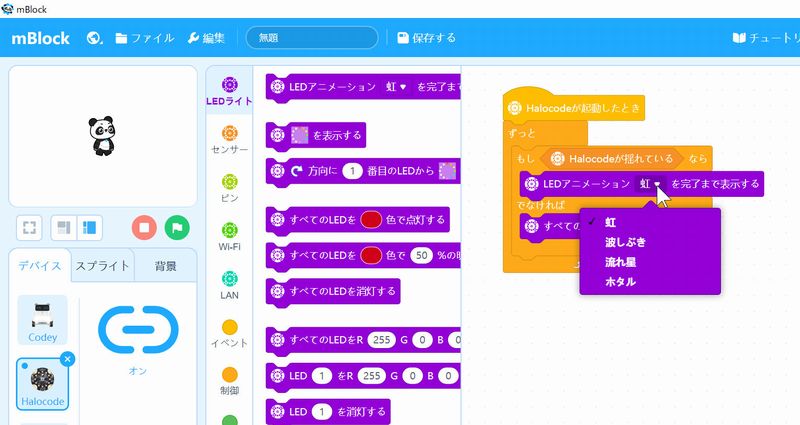
Task: Choose ホタル in the animation list
Action: coord(620,281)
